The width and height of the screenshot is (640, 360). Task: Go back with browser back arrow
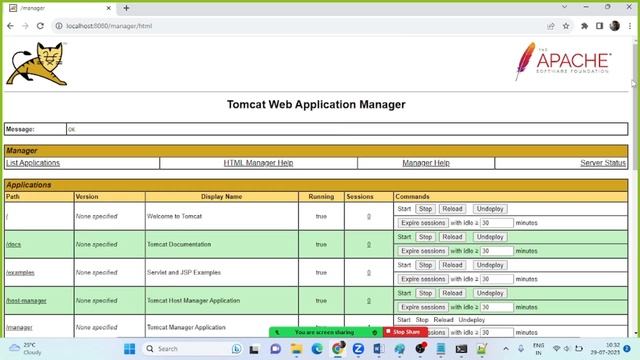click(x=10, y=26)
